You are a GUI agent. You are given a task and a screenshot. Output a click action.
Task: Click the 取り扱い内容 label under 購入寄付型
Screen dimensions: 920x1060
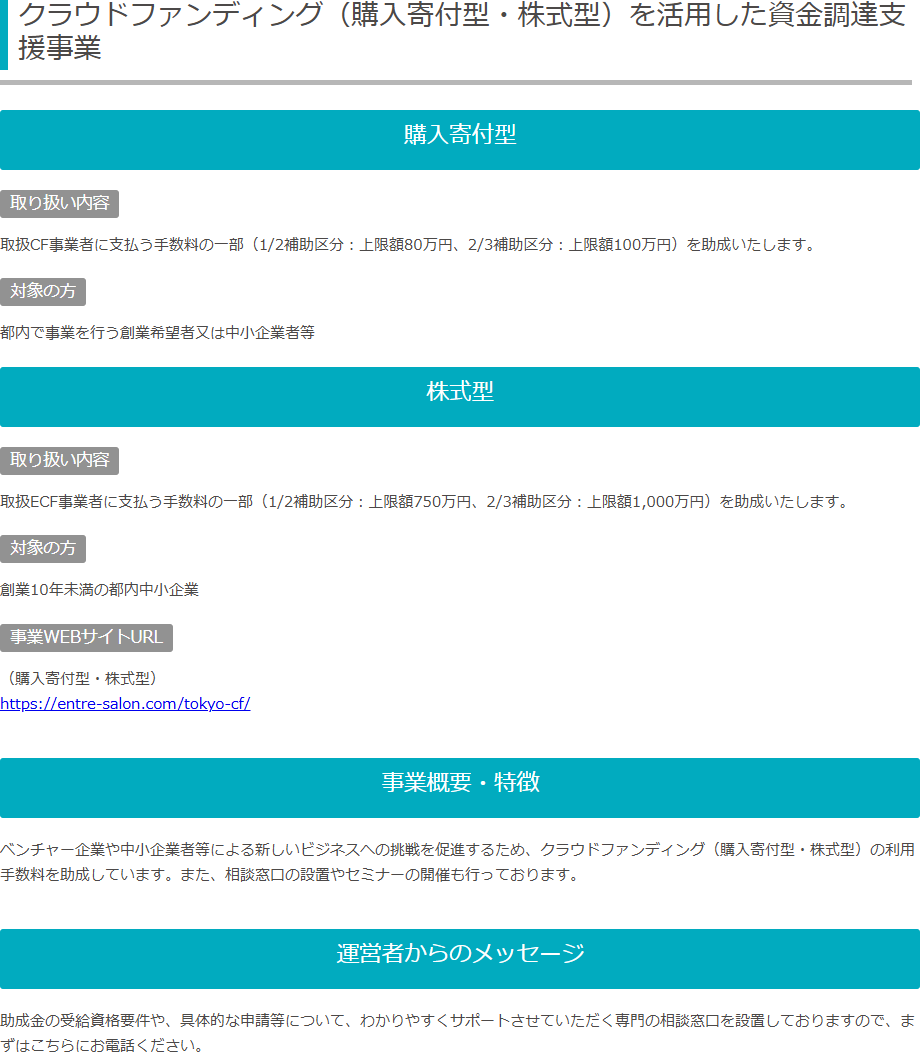(x=59, y=203)
